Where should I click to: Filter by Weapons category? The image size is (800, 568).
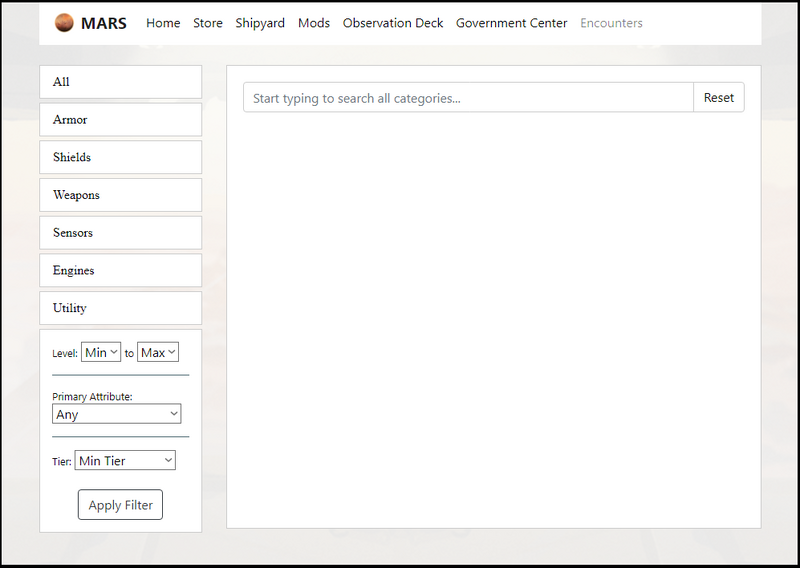pyautogui.click(x=120, y=195)
